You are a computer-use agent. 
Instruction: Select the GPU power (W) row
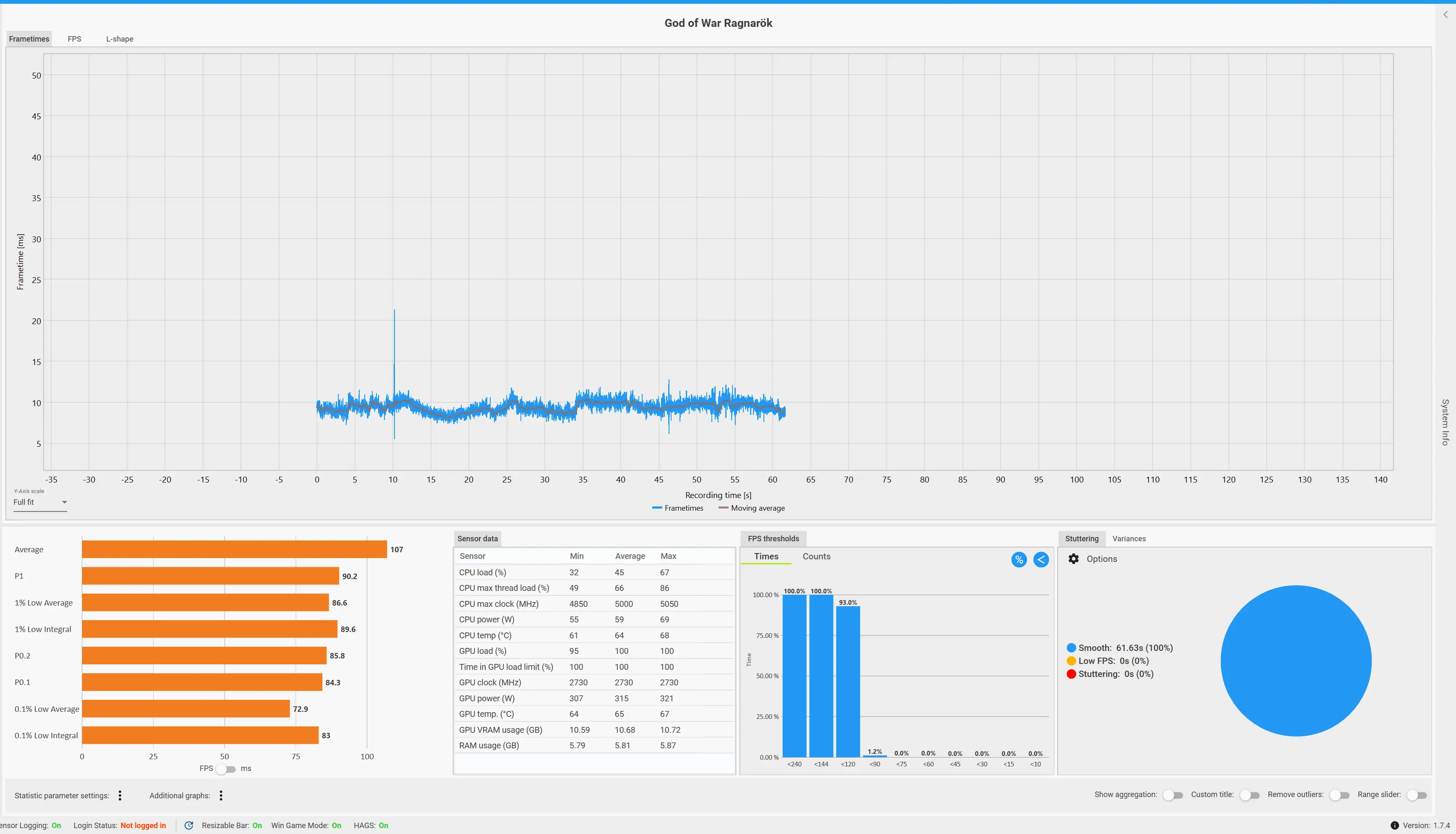point(595,698)
